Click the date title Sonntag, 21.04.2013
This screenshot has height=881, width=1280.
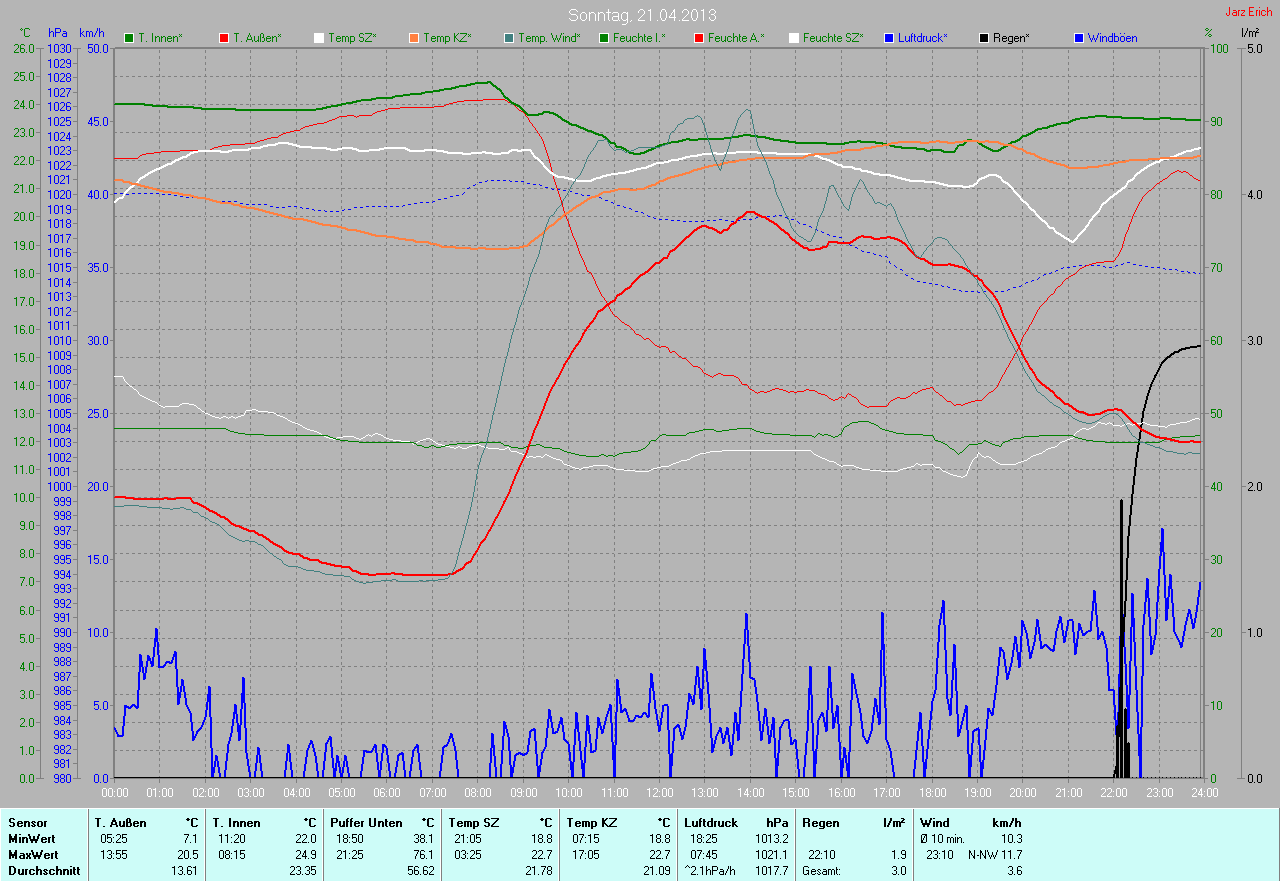[642, 15]
